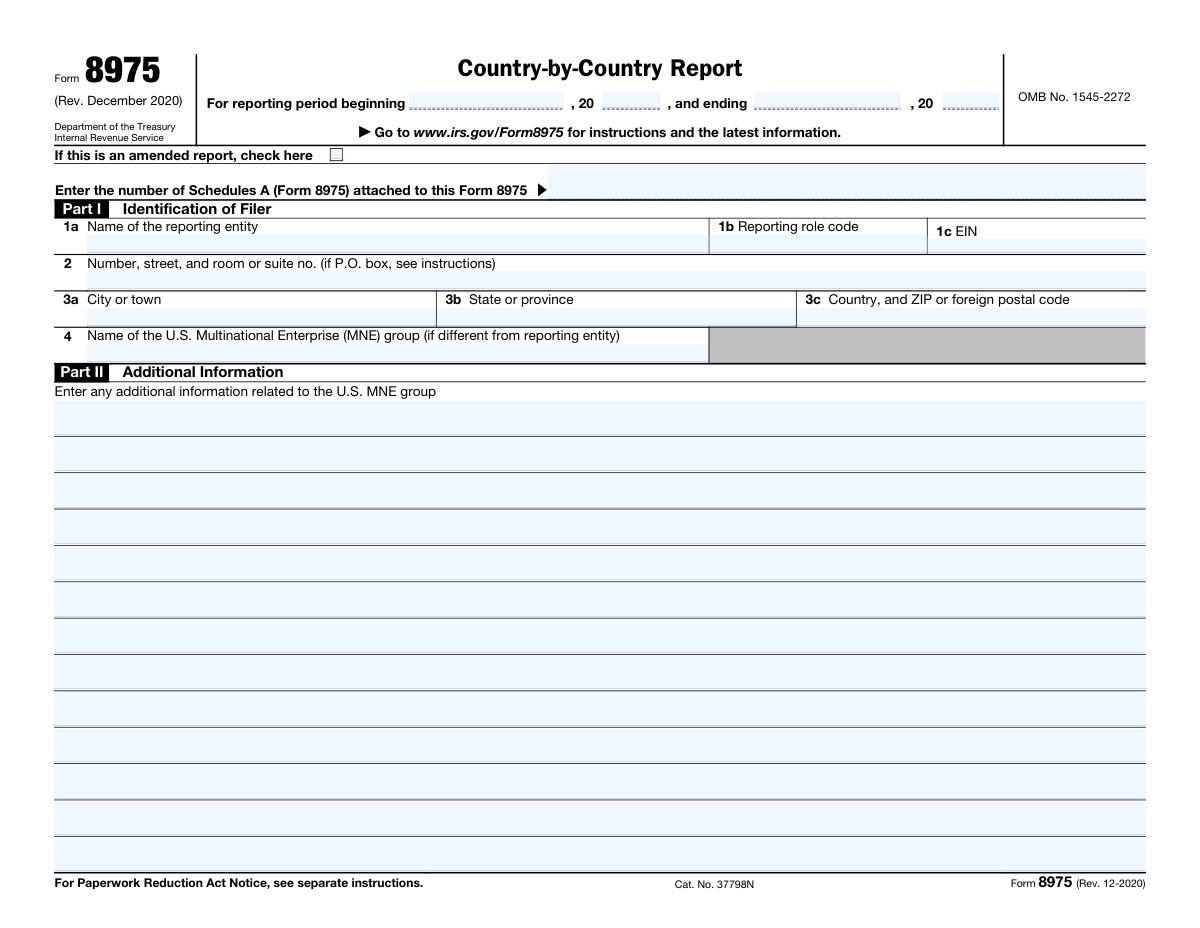Click the 3c Country and ZIP code field
The width and height of the screenshot is (1200, 928).
tap(972, 318)
